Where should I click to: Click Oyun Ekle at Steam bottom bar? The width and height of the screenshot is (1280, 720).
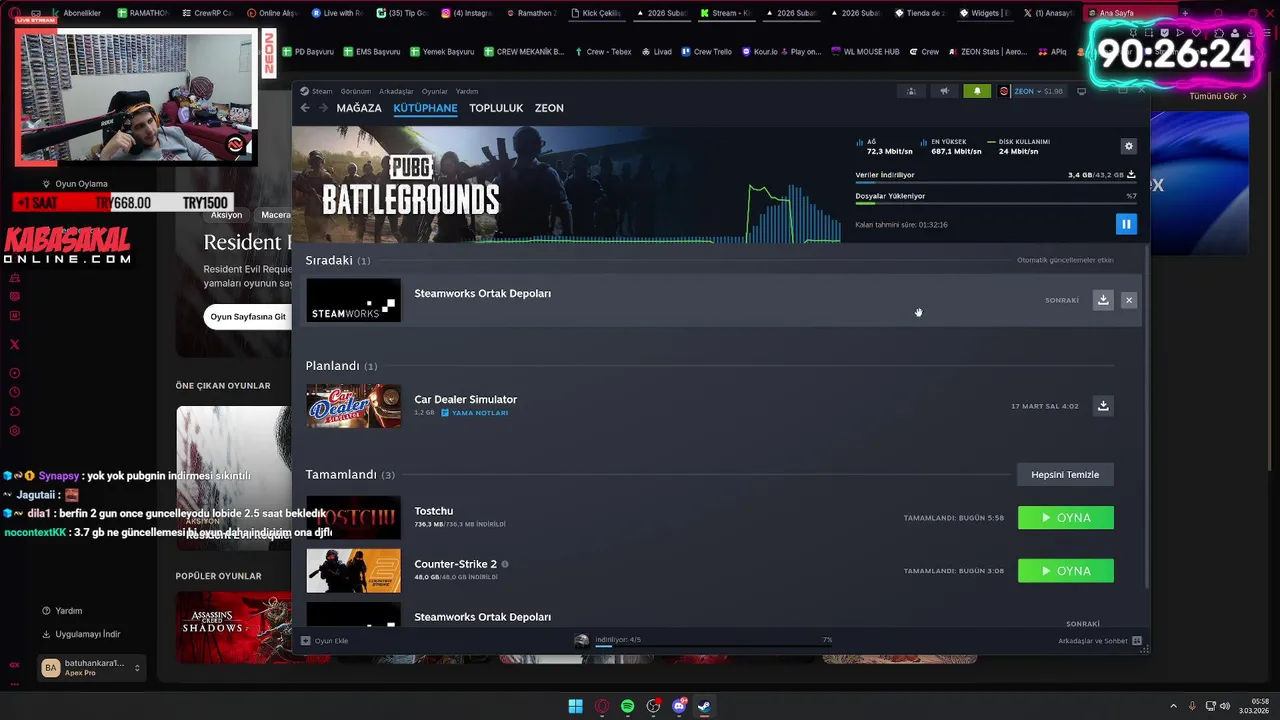(325, 640)
